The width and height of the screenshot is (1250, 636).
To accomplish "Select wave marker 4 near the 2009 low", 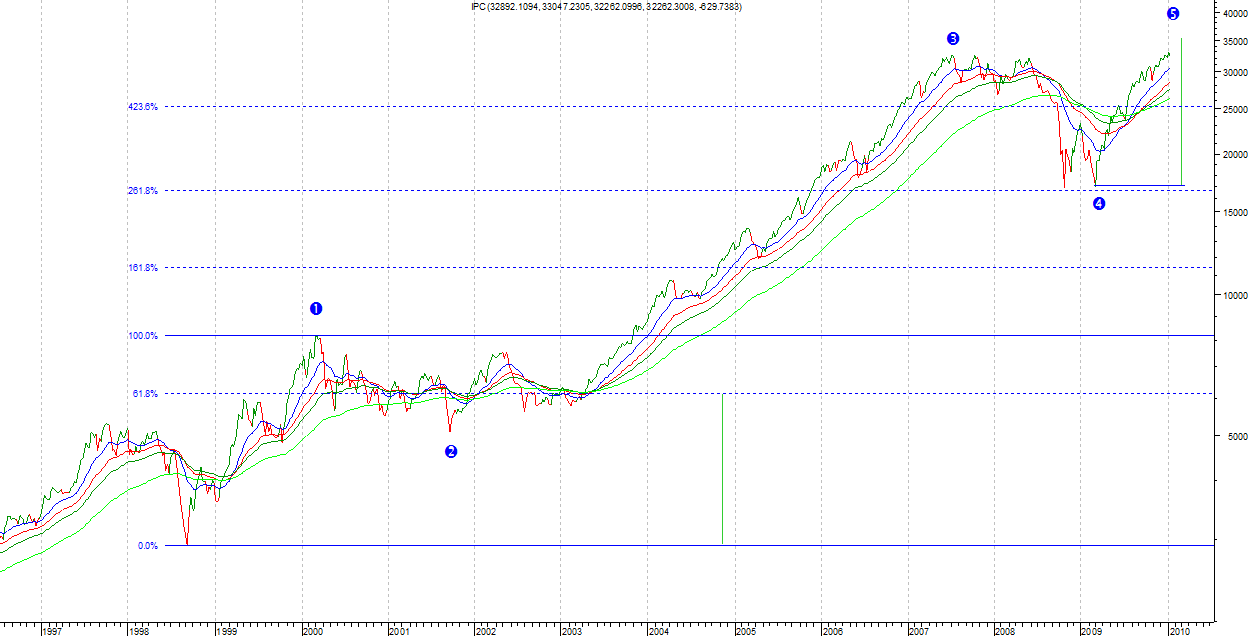I will coord(1099,204).
